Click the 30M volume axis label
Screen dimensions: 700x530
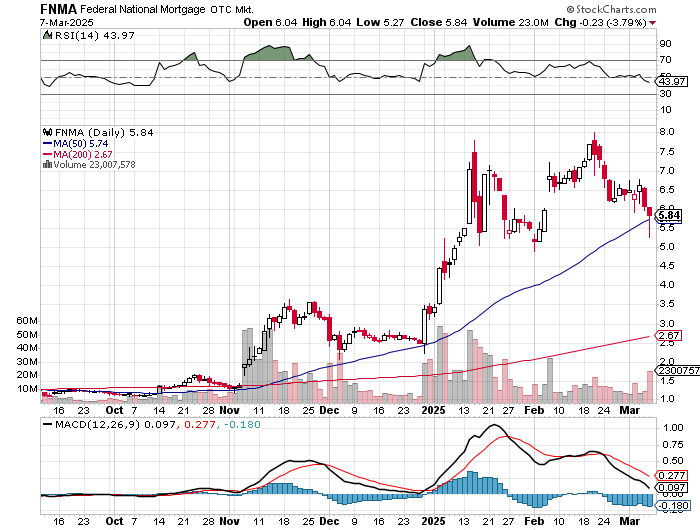27,362
